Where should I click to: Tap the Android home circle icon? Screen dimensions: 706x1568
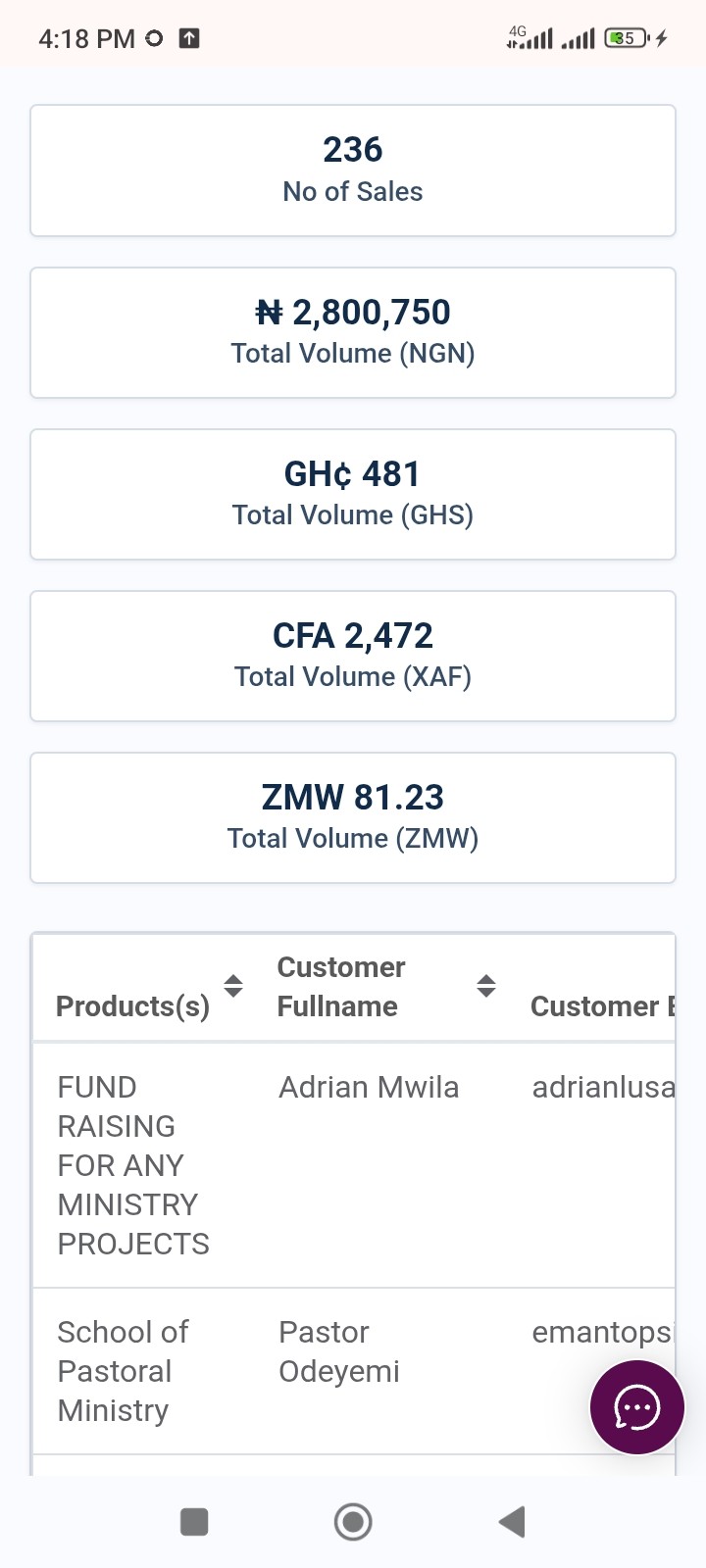(x=353, y=1522)
